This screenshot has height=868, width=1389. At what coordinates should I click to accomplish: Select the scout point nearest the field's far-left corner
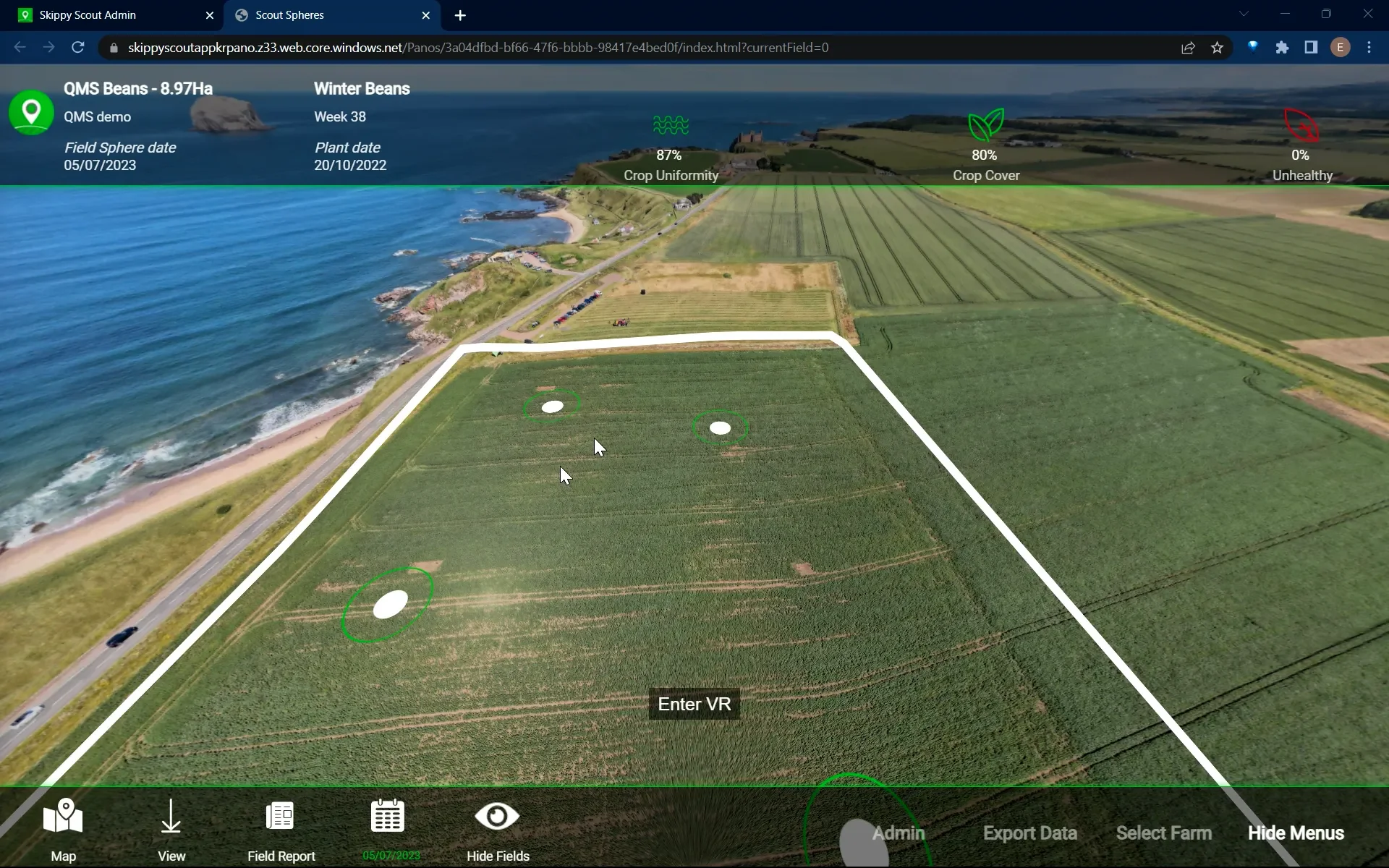[553, 407]
